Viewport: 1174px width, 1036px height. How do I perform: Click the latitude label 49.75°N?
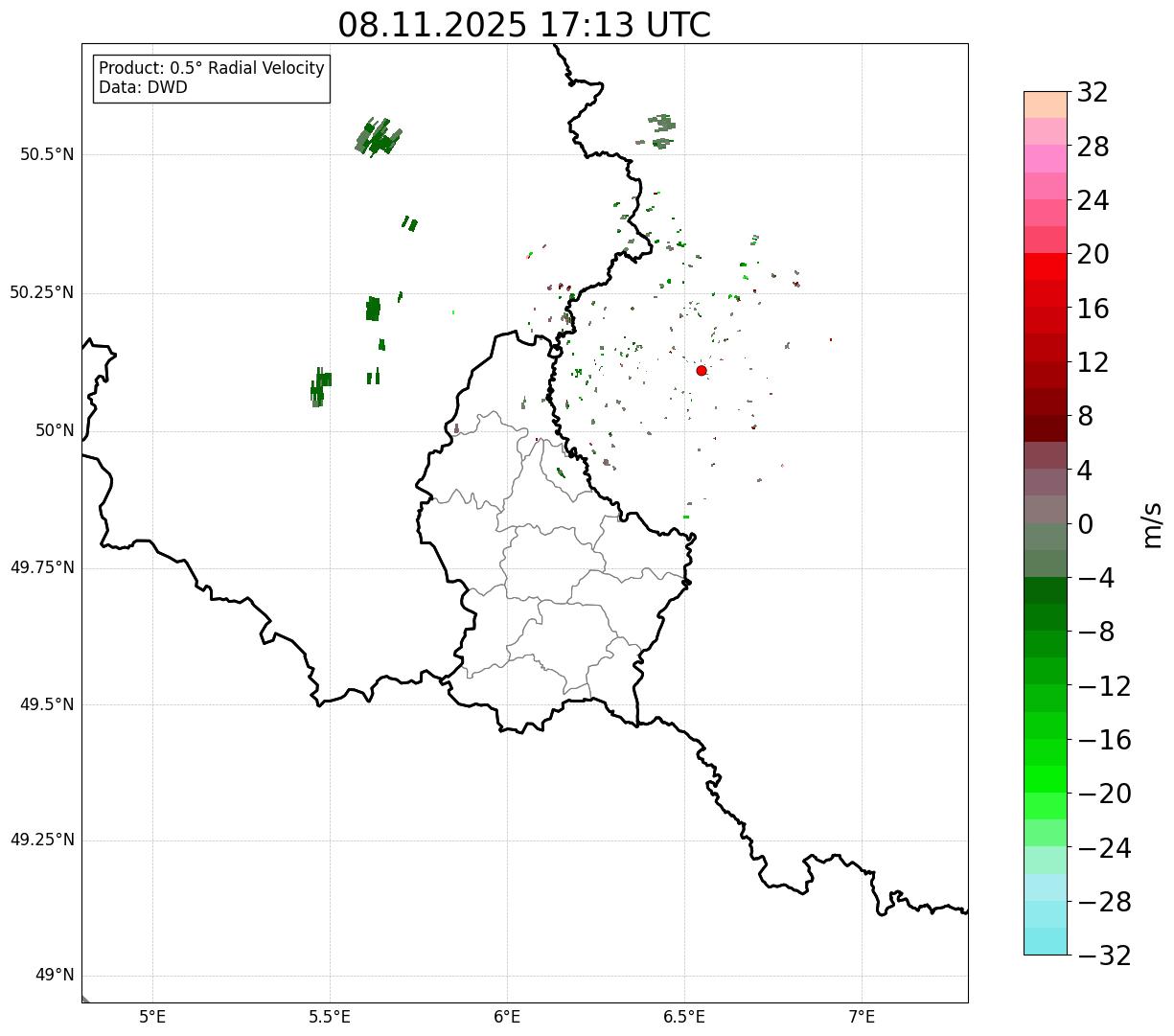[42, 567]
